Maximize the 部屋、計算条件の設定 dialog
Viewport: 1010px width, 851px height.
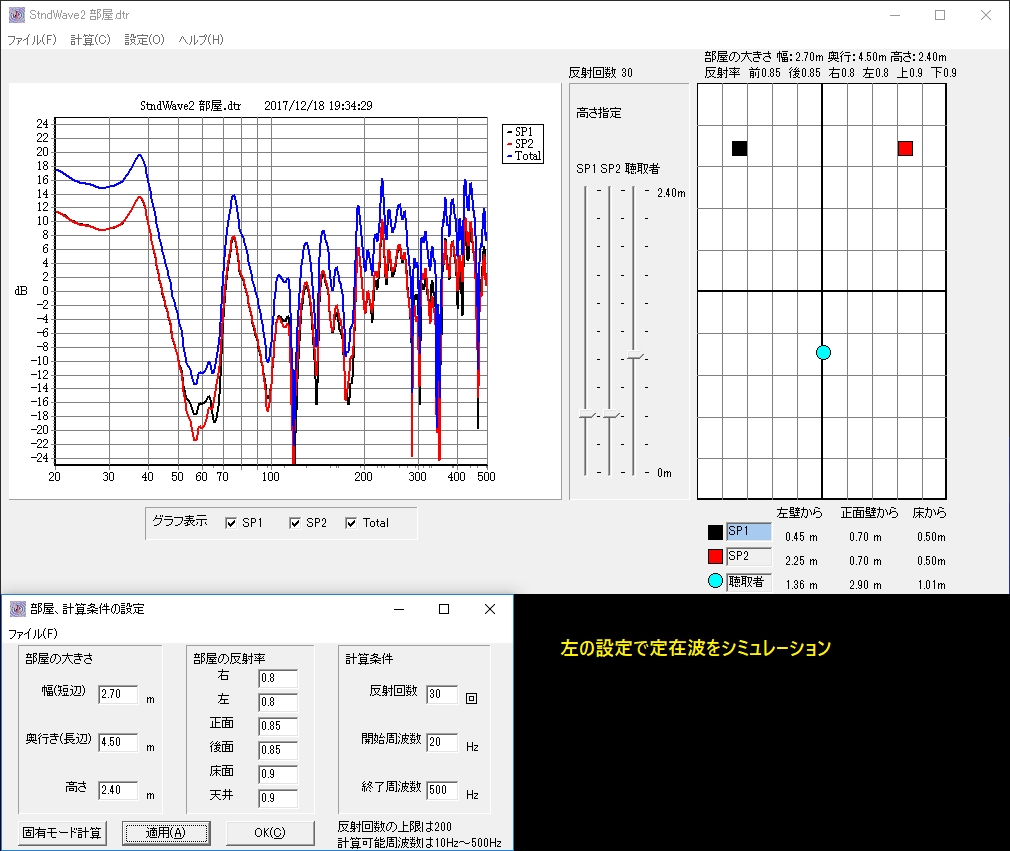(x=444, y=609)
